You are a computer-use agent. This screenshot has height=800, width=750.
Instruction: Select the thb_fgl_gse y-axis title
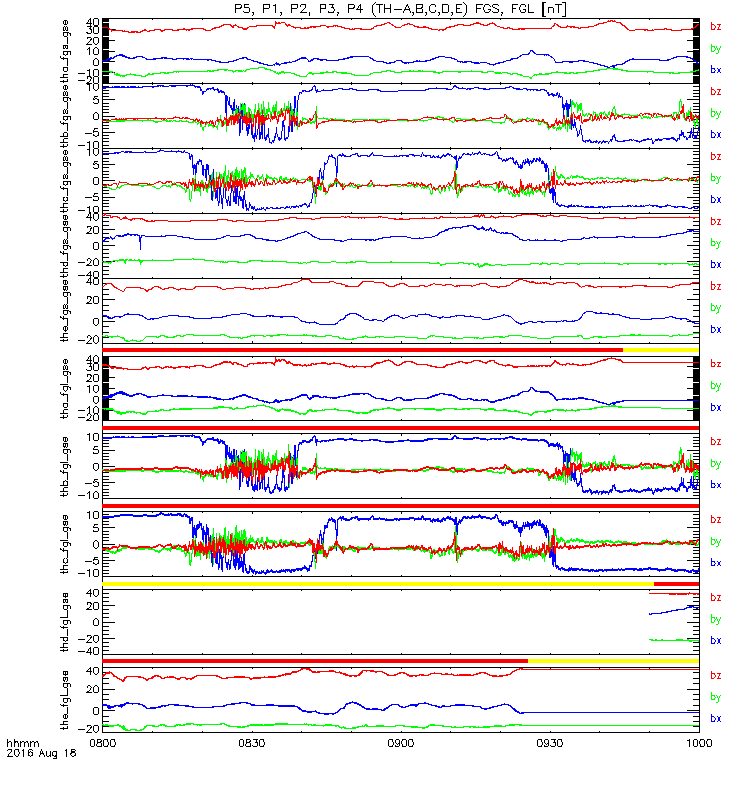(65, 467)
